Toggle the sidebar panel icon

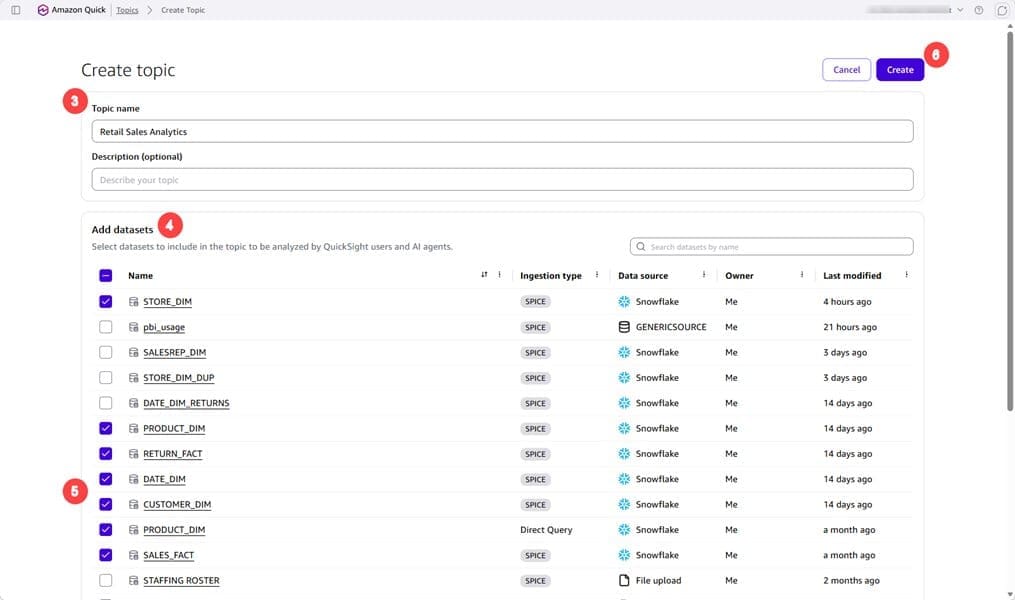[16, 10]
